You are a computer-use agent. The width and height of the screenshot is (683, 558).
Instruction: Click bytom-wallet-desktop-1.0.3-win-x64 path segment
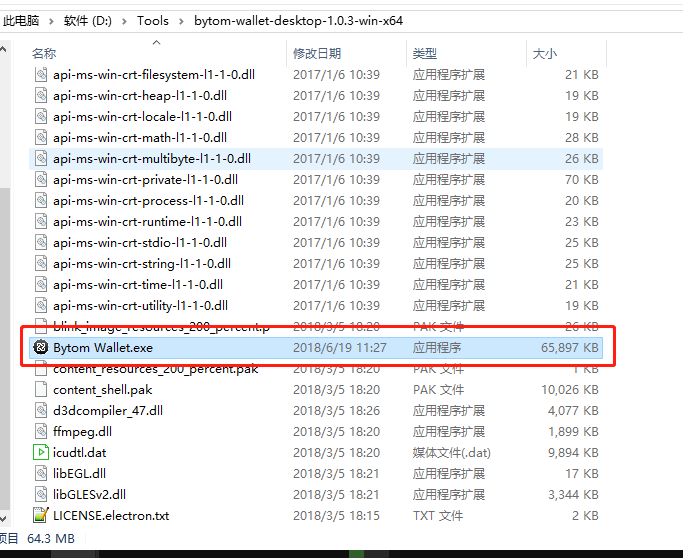point(298,20)
